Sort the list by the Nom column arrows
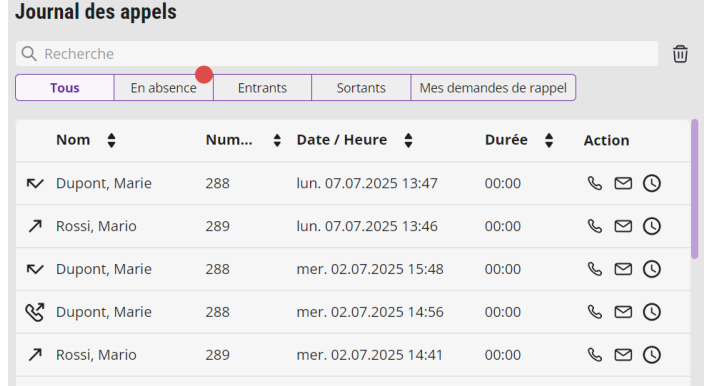Screen dimensions: 717x386 coord(111,140)
